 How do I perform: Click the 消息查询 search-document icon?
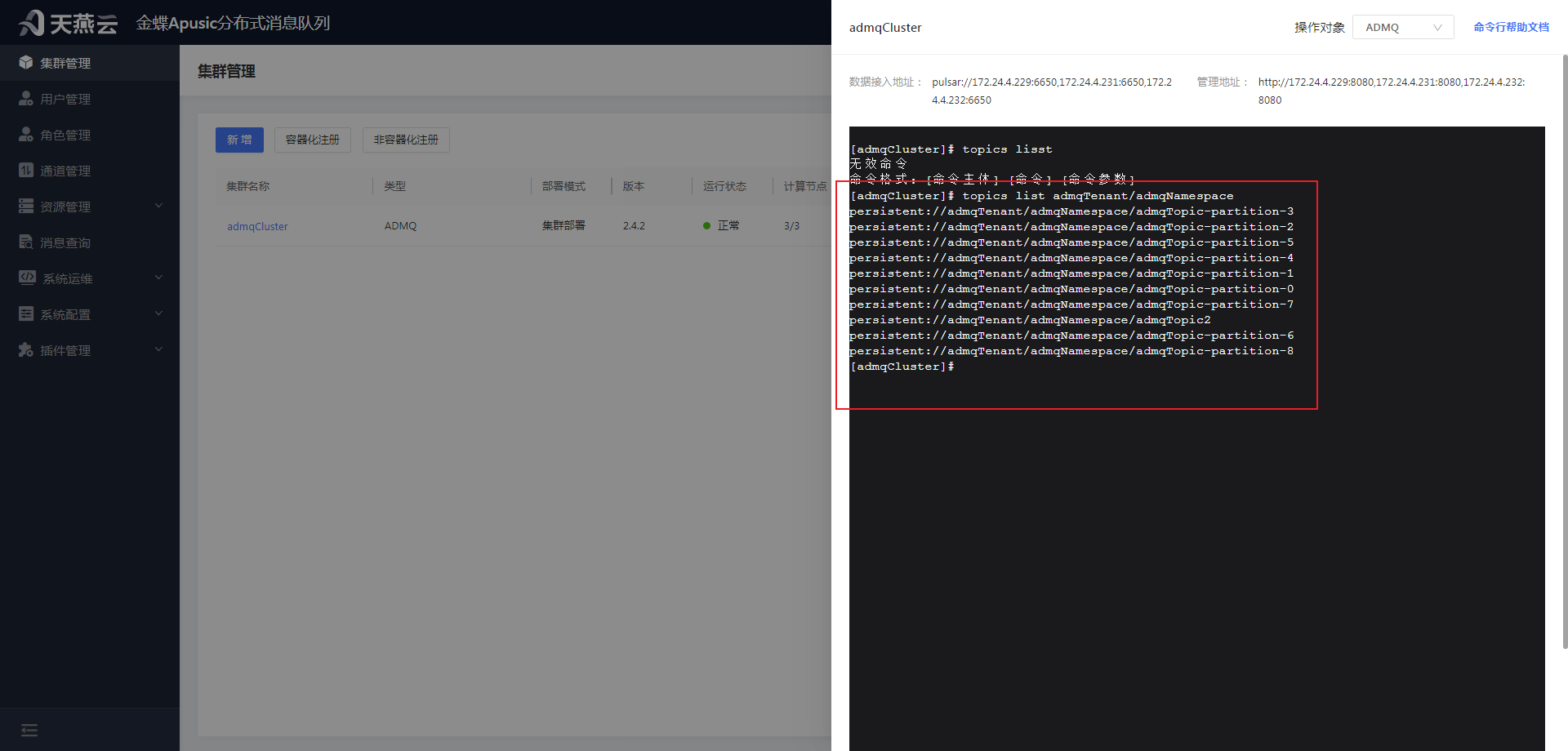[x=26, y=242]
